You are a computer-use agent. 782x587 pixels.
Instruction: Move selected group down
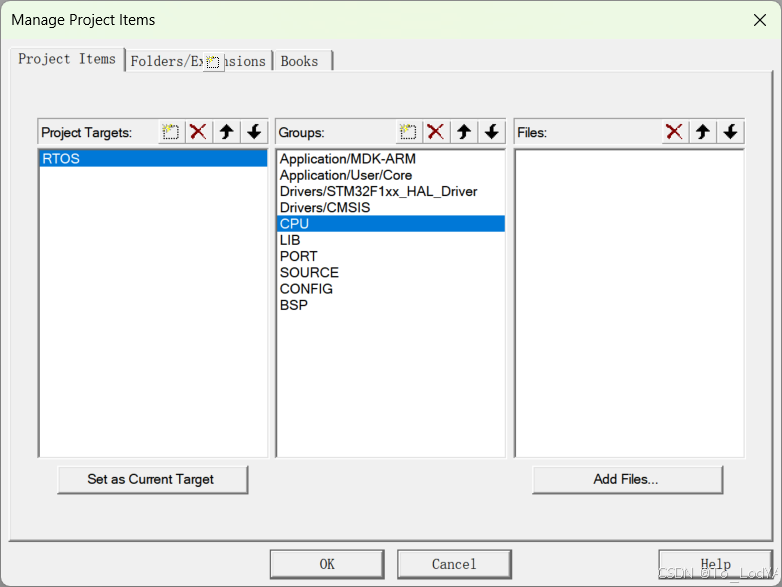(492, 132)
